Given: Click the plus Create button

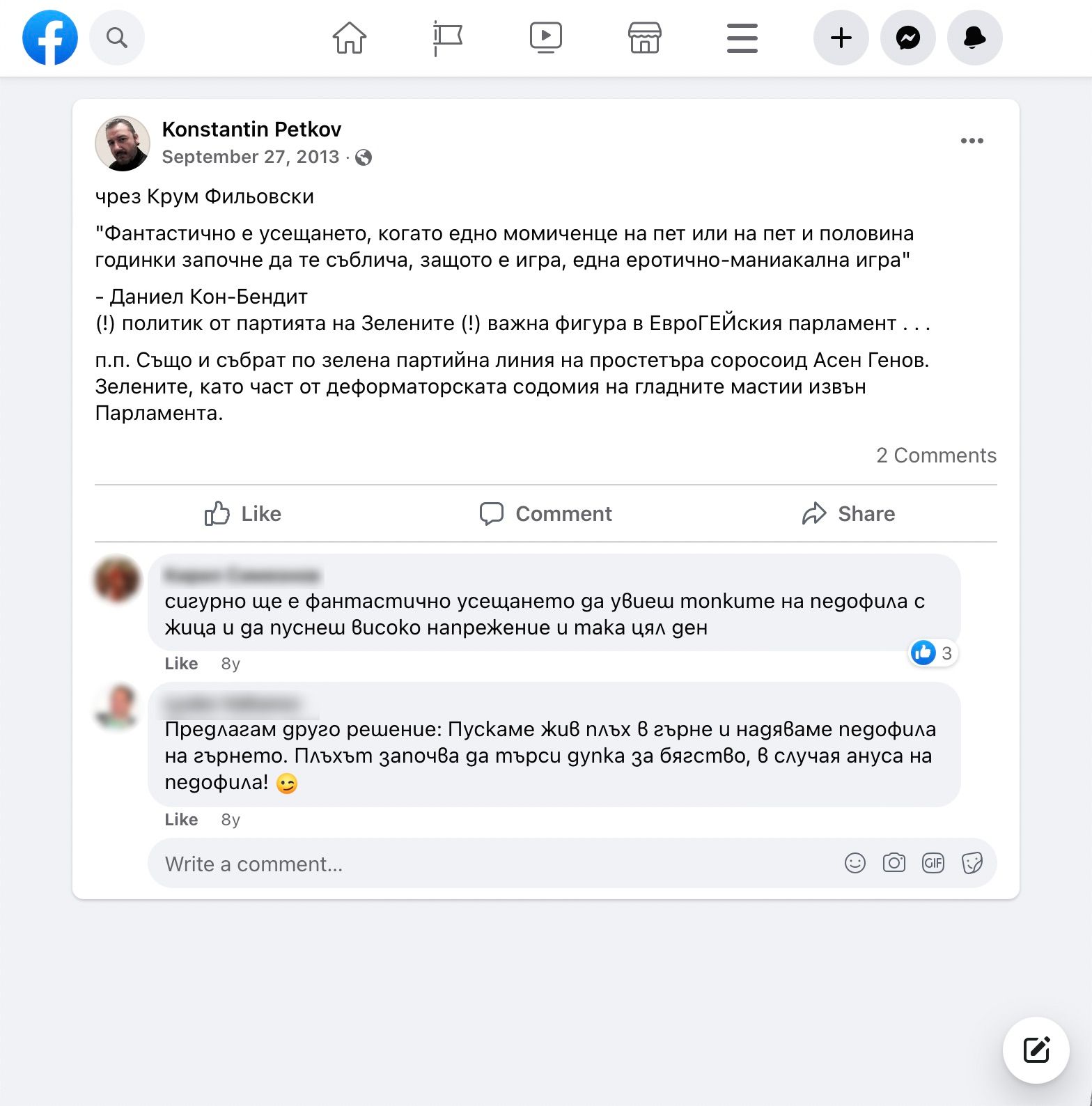Looking at the screenshot, I should click(x=841, y=38).
